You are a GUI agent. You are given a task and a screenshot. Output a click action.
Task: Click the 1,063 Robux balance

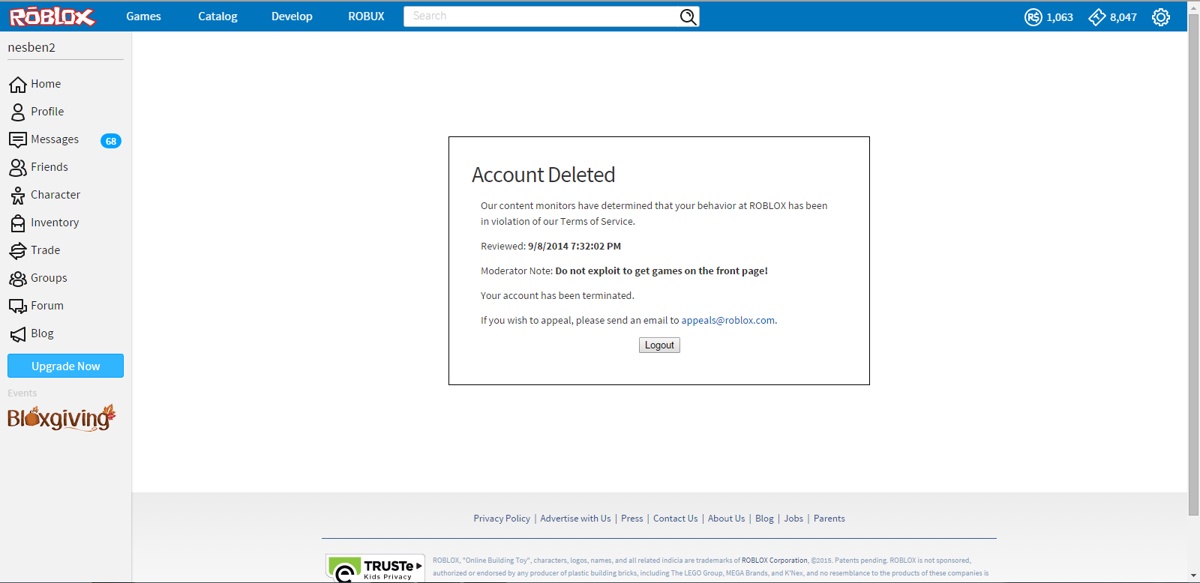(x=1059, y=17)
